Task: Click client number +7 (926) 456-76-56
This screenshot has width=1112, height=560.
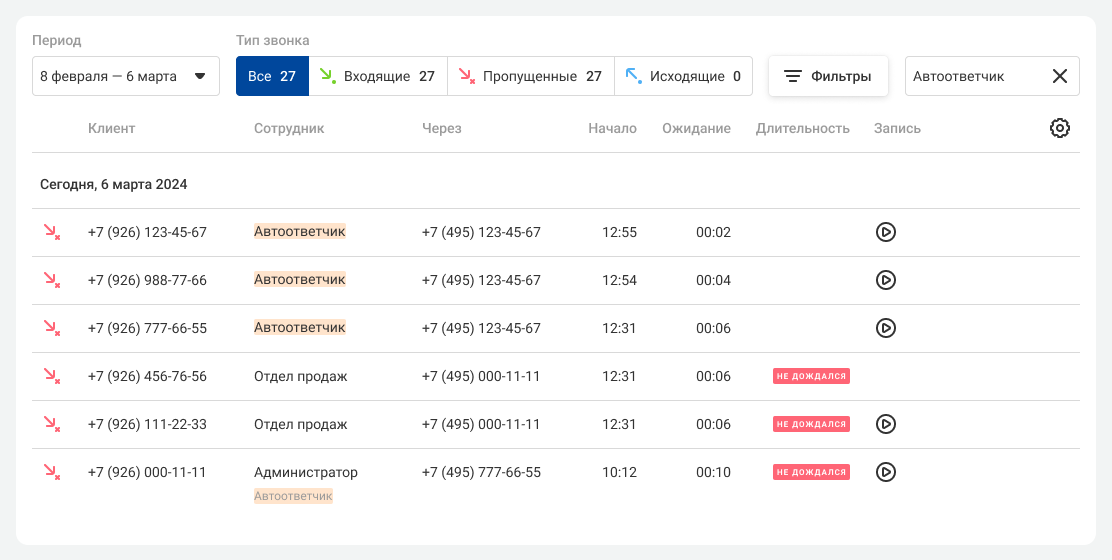Action: coord(148,376)
